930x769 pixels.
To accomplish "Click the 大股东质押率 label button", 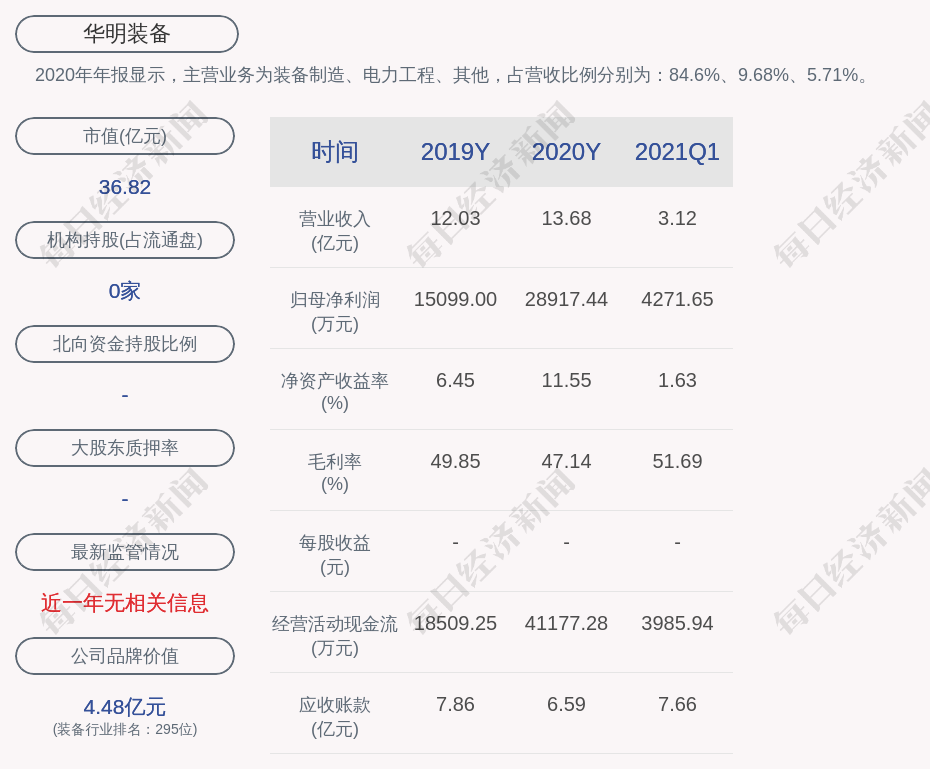I will (x=125, y=448).
